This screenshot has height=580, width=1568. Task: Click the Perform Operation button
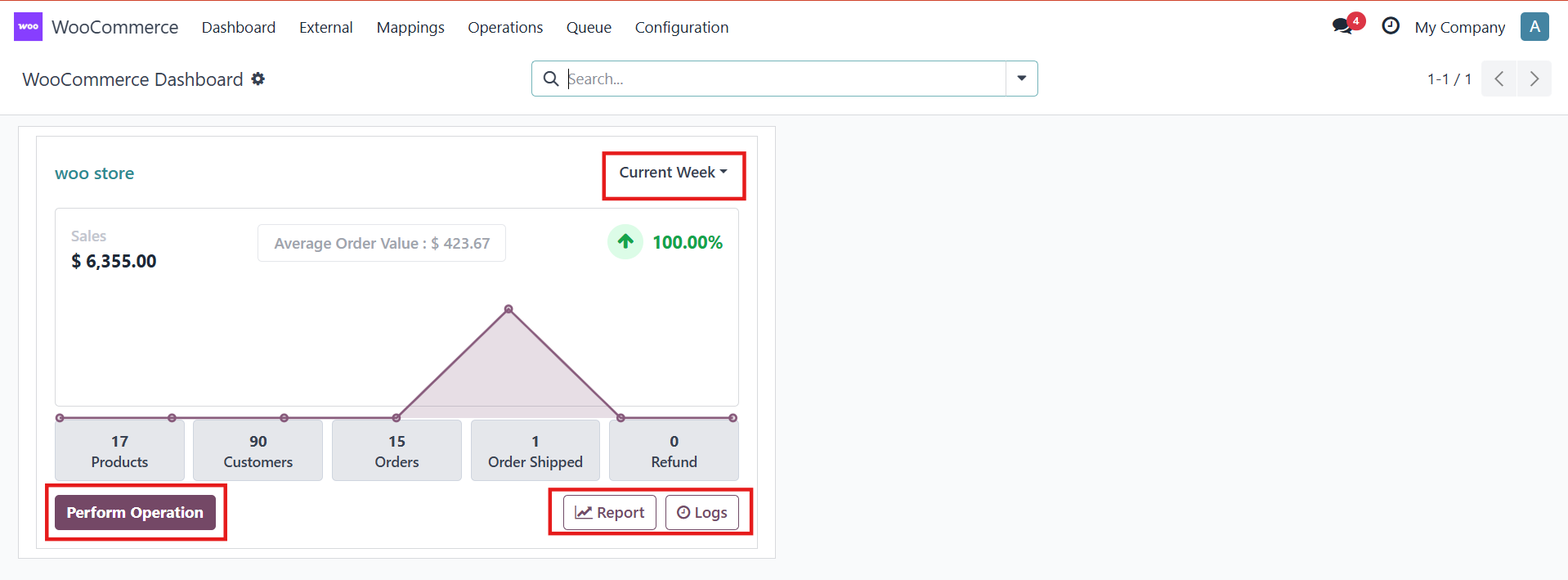(x=135, y=512)
